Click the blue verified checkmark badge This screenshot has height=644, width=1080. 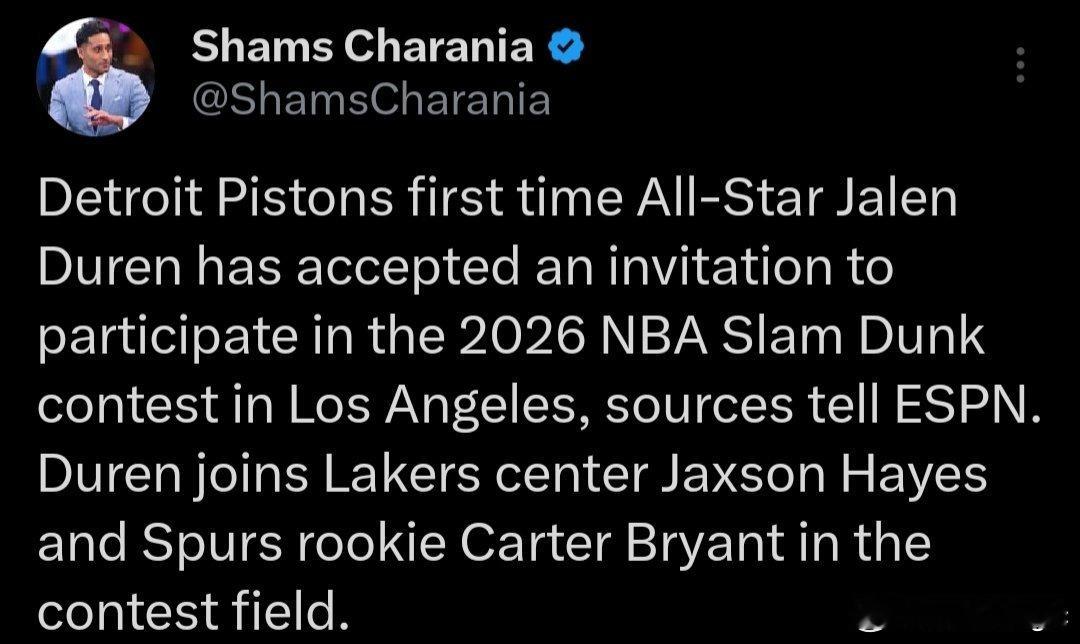click(567, 47)
